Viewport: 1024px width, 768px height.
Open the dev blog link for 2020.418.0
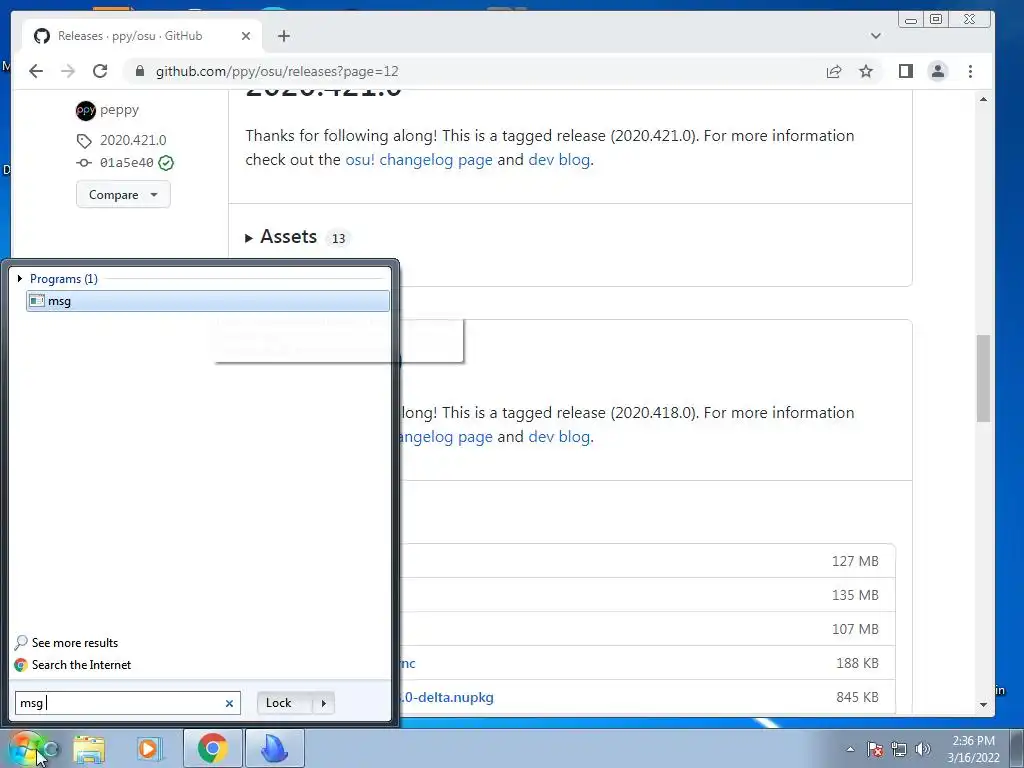pos(559,436)
